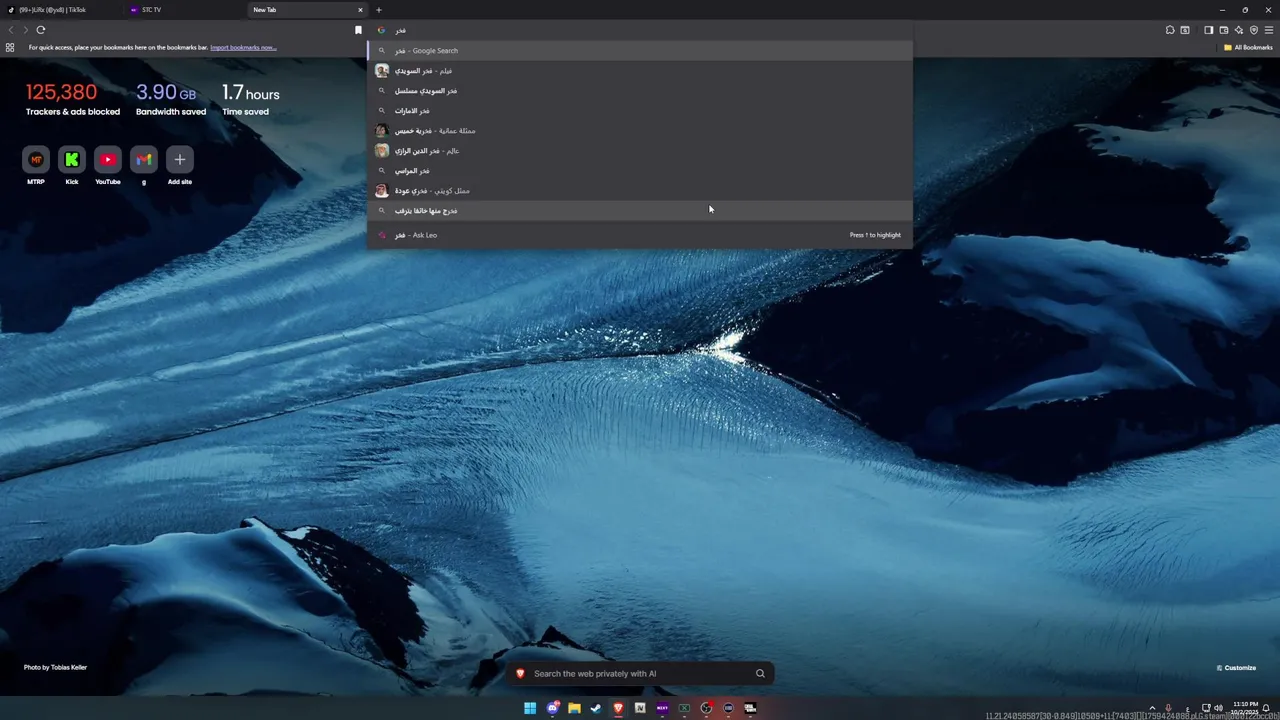Switch to the STC TV tab
The height and width of the screenshot is (720, 1280).
click(185, 10)
